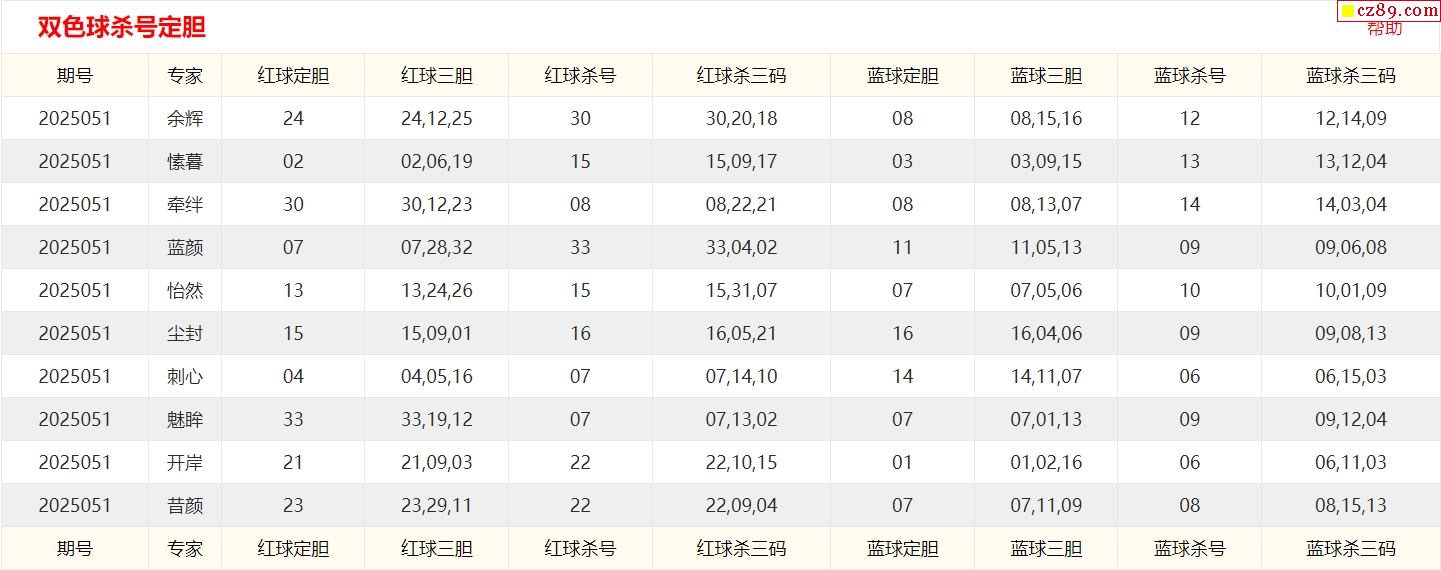Screen dimensions: 1441x570
Task: Click the 21,09,03 cell
Action: click(x=437, y=463)
